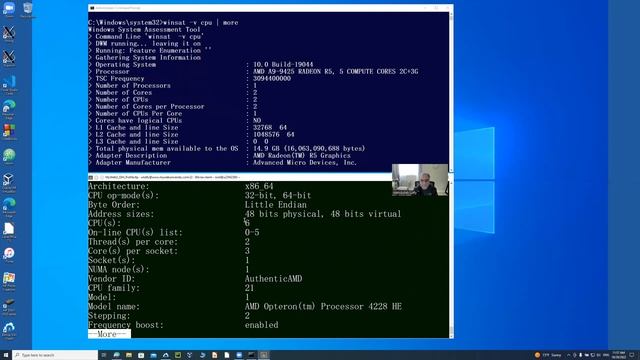Open Microsoft Store from the taskbar
Image resolution: width=640 pixels, height=360 pixels.
[x=141, y=355]
